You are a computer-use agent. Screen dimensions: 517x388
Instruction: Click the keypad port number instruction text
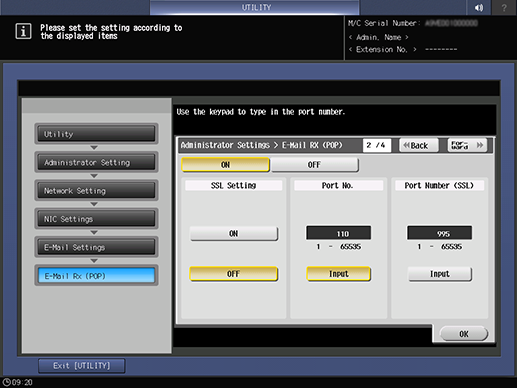click(261, 112)
